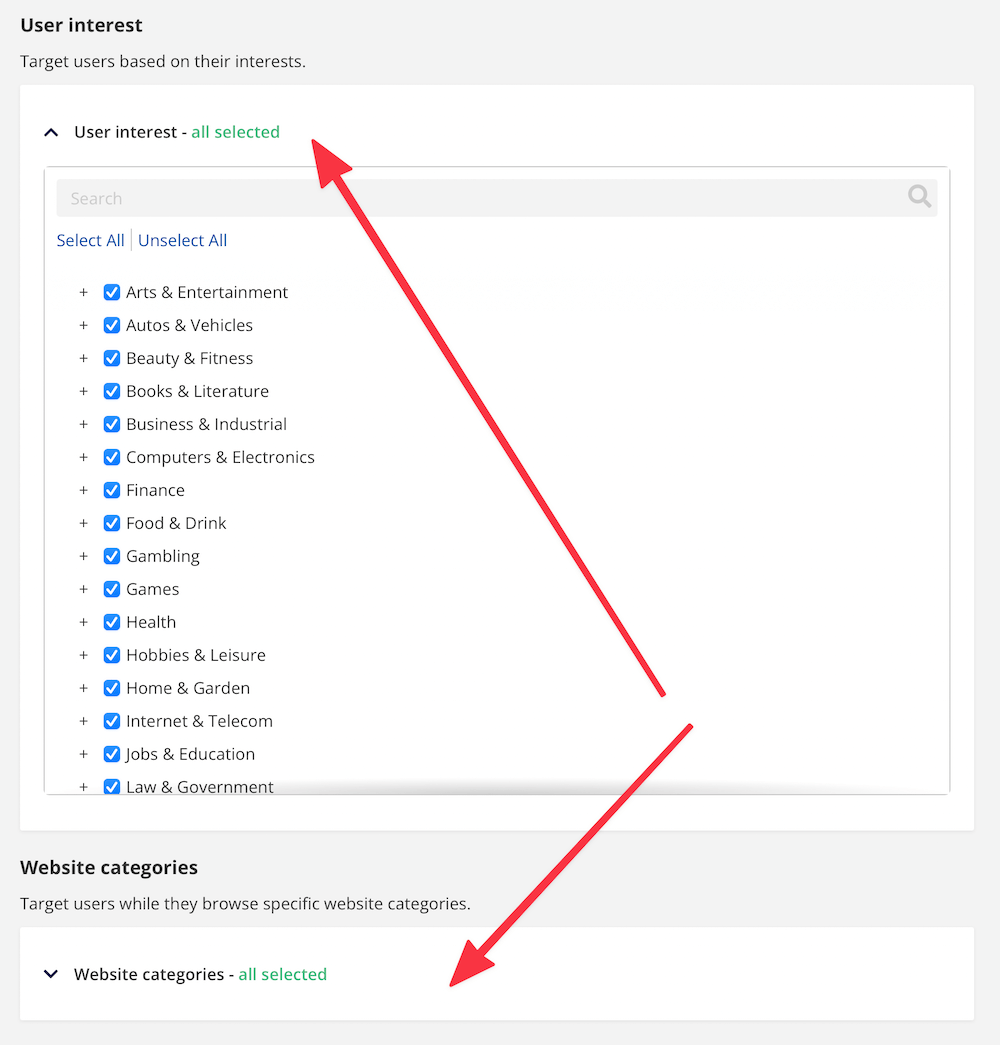Uncheck the Books & Literature checkbox
The height and width of the screenshot is (1045, 1000).
[x=112, y=391]
